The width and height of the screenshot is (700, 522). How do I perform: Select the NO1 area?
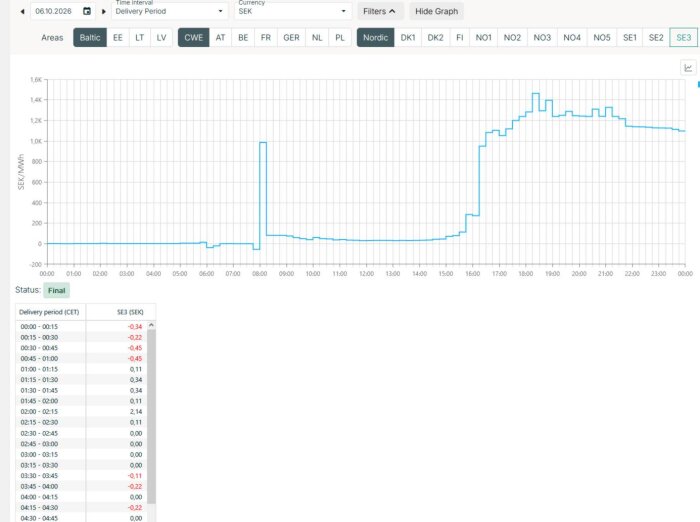point(483,38)
